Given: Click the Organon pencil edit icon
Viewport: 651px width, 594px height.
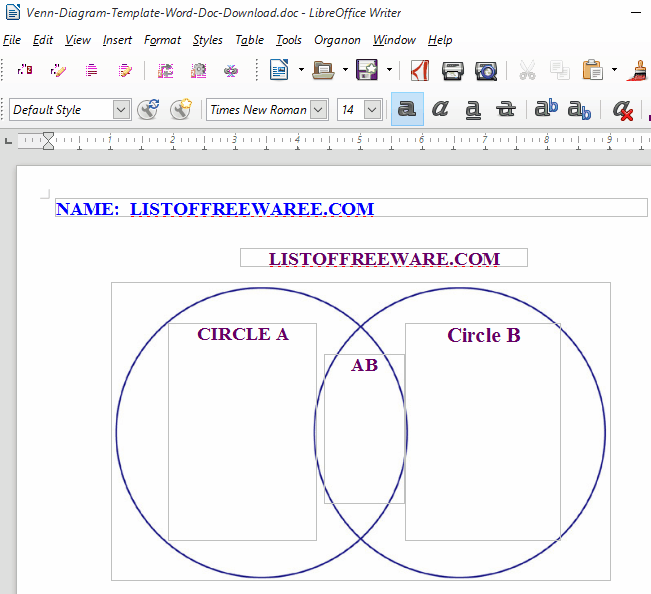Looking at the screenshot, I should click(58, 70).
